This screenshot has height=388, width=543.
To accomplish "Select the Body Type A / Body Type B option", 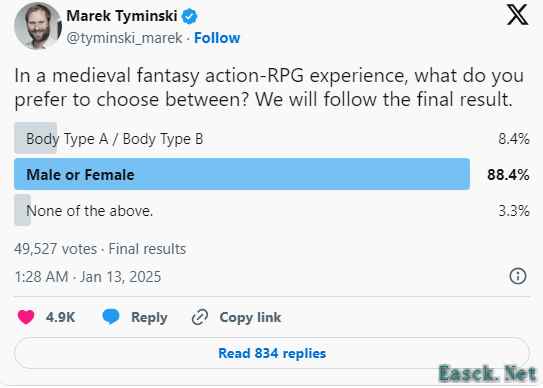I will 272,139.
